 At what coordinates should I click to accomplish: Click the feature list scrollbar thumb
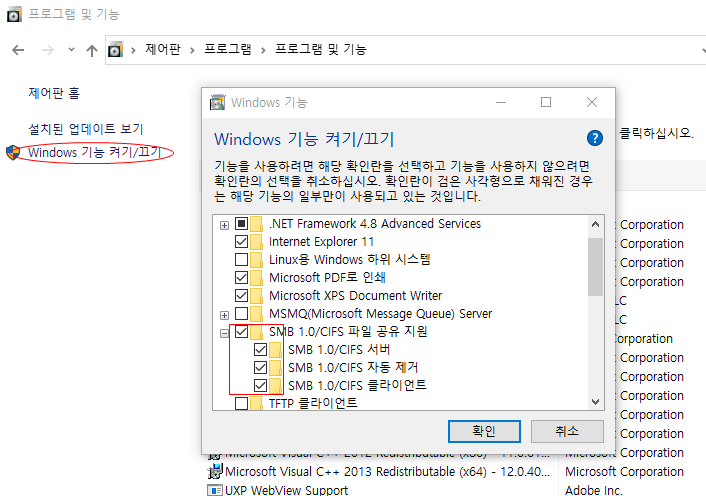click(x=595, y=266)
